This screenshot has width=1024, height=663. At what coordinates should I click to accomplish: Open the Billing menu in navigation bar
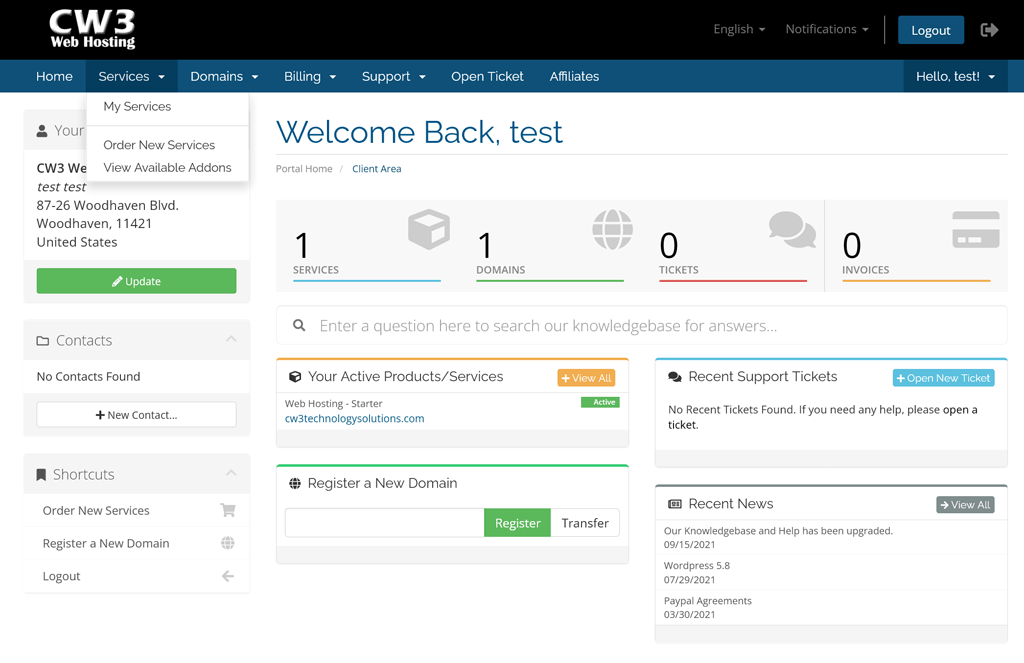310,77
